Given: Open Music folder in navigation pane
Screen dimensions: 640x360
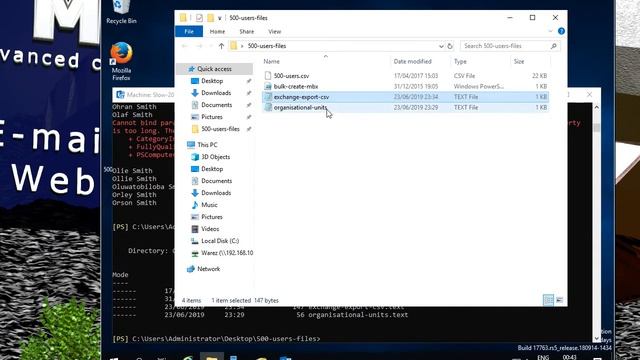Looking at the screenshot, I should 209,205.
